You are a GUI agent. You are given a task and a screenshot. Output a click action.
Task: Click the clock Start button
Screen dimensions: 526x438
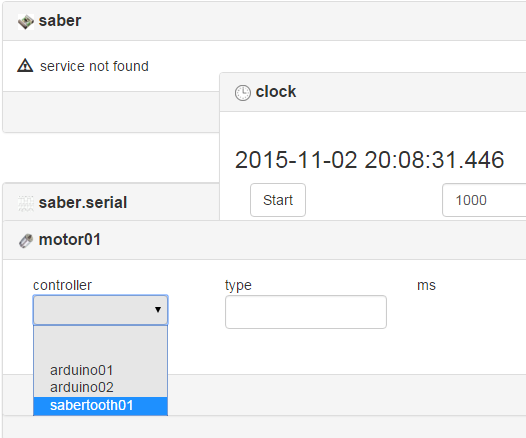(x=278, y=200)
